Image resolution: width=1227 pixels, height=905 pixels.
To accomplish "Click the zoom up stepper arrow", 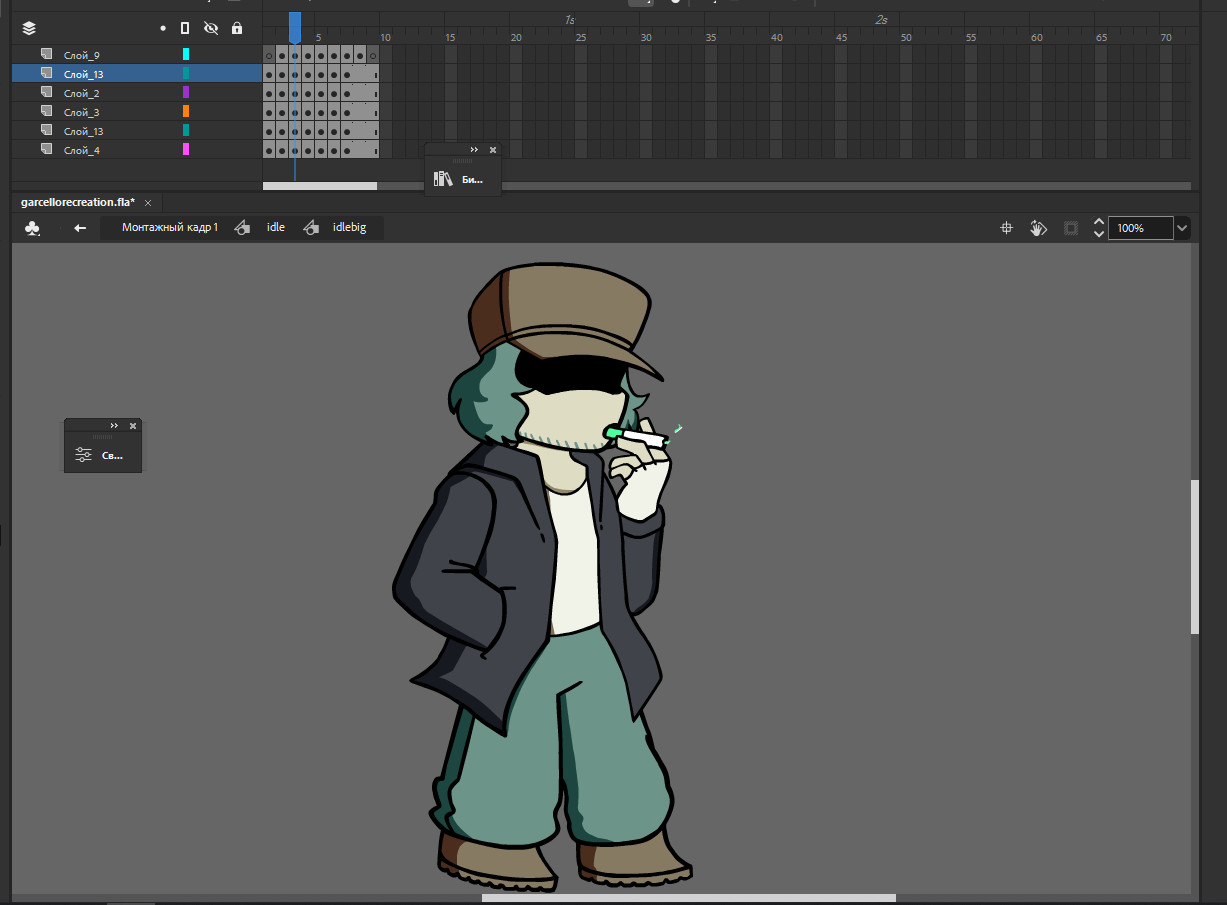I will 1098,222.
